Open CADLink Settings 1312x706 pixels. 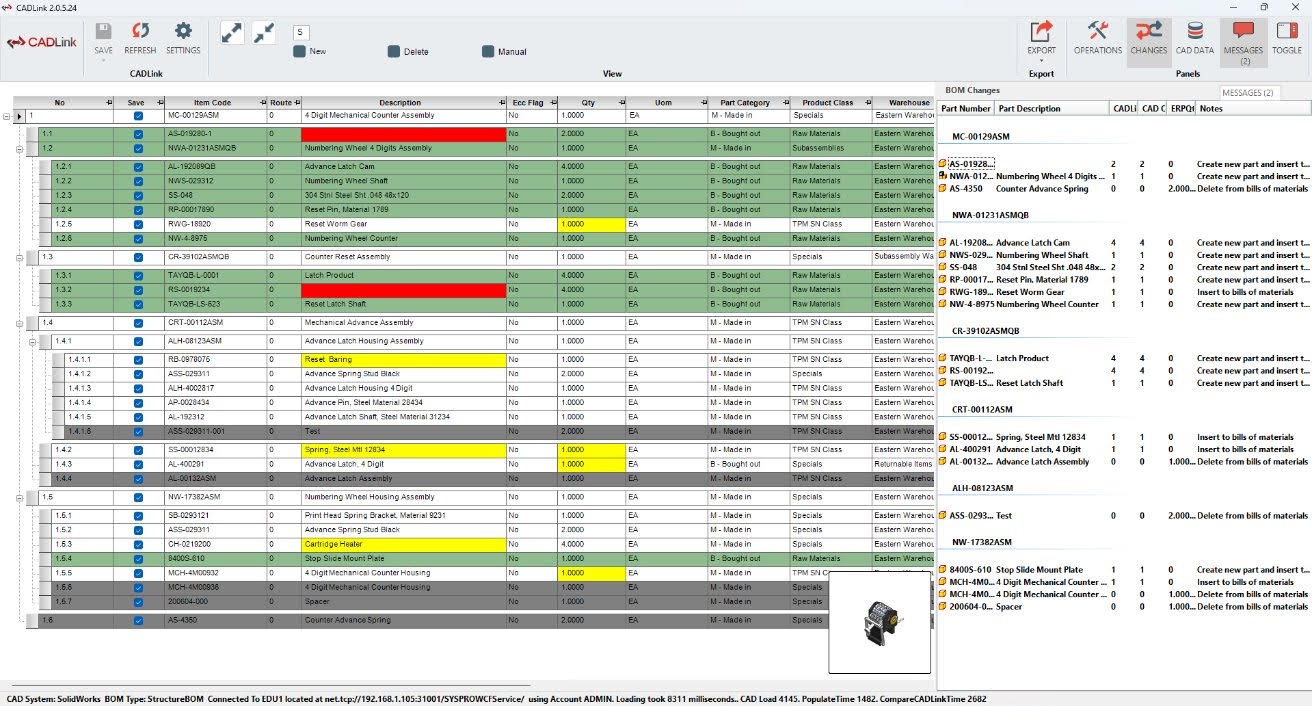point(182,37)
